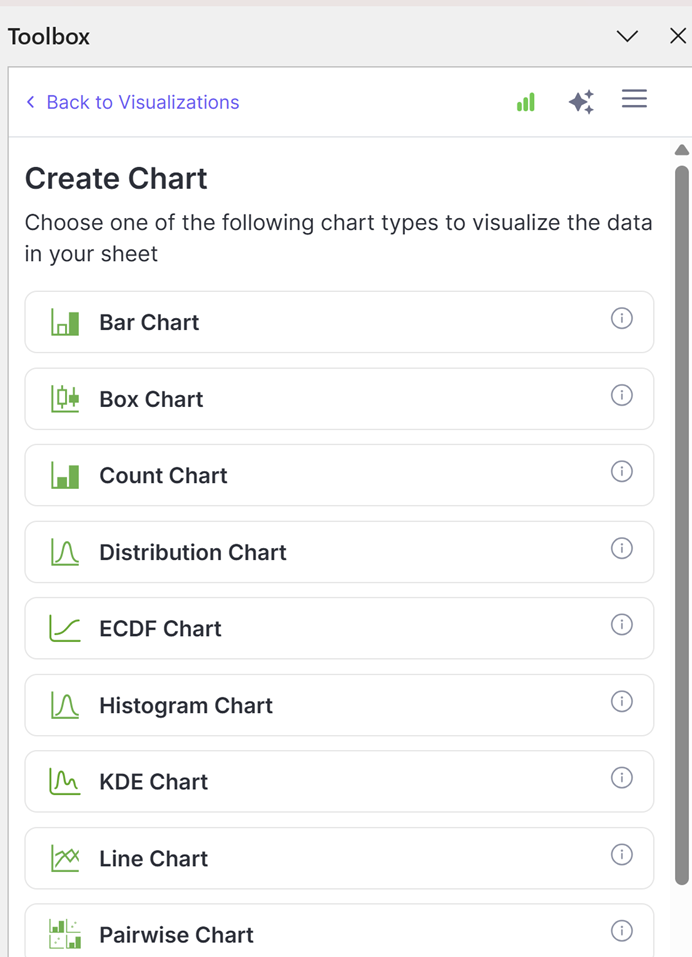692x957 pixels.
Task: Show info for Box Chart
Action: tap(621, 395)
